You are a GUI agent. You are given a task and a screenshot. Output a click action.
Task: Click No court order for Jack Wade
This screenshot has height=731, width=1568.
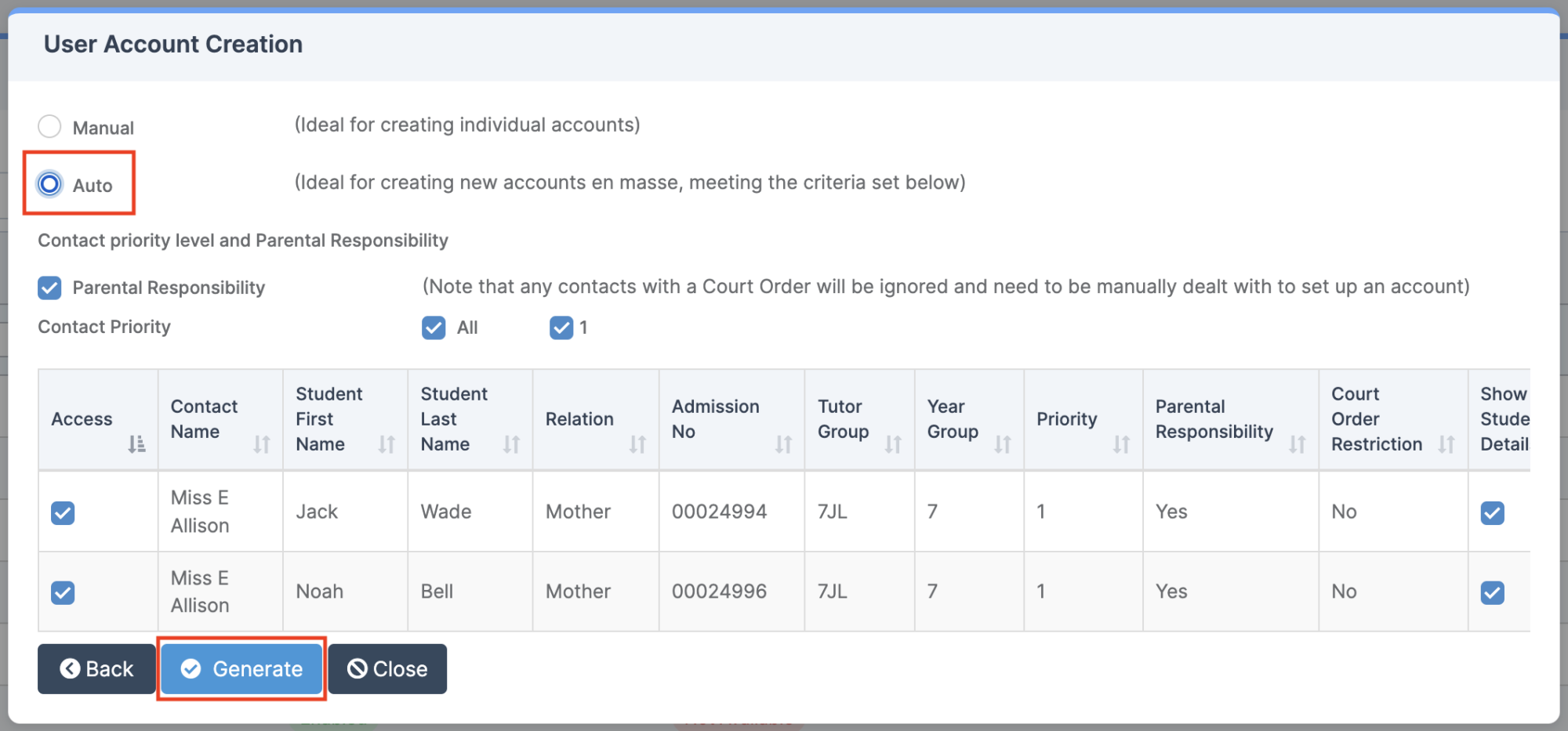click(1344, 512)
